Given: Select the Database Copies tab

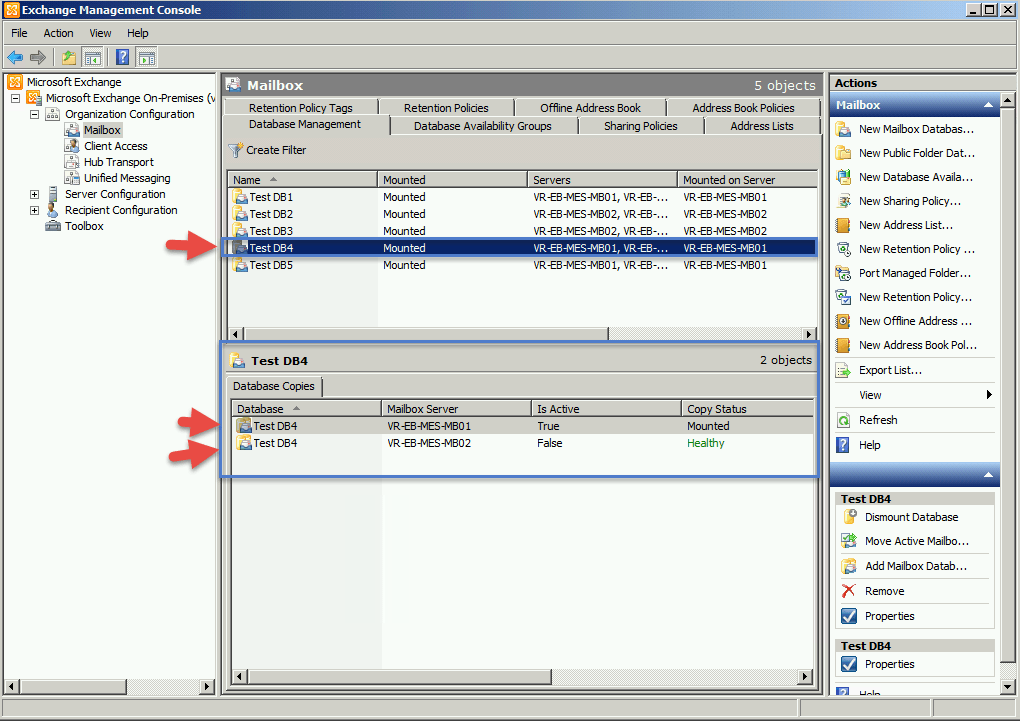Looking at the screenshot, I should coord(274,387).
